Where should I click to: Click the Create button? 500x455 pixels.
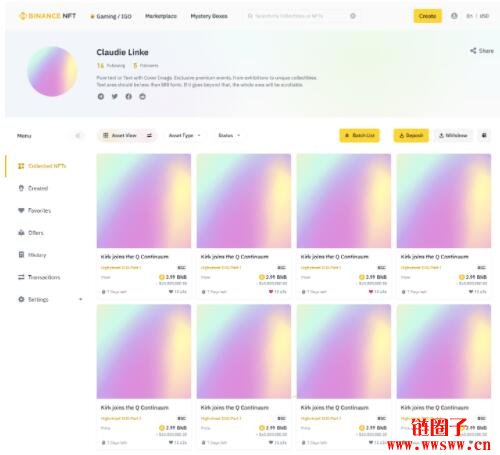(428, 16)
